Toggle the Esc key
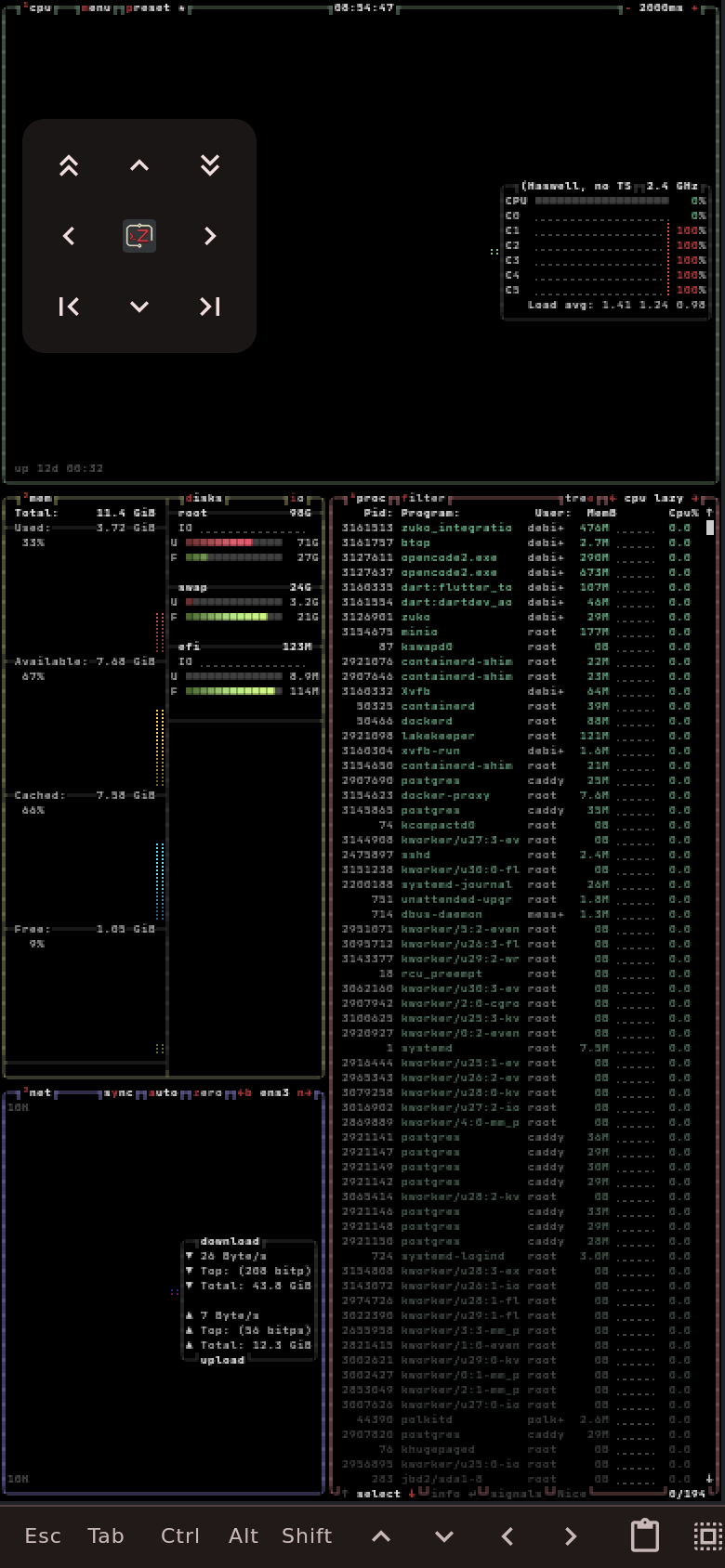725x1568 pixels. click(x=43, y=1536)
